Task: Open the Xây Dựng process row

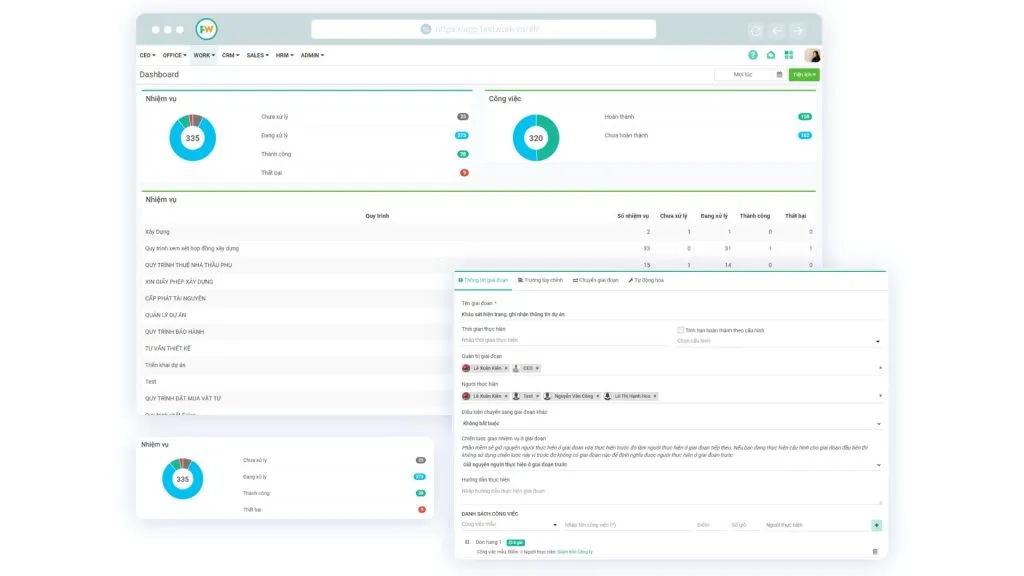Action: pyautogui.click(x=478, y=232)
